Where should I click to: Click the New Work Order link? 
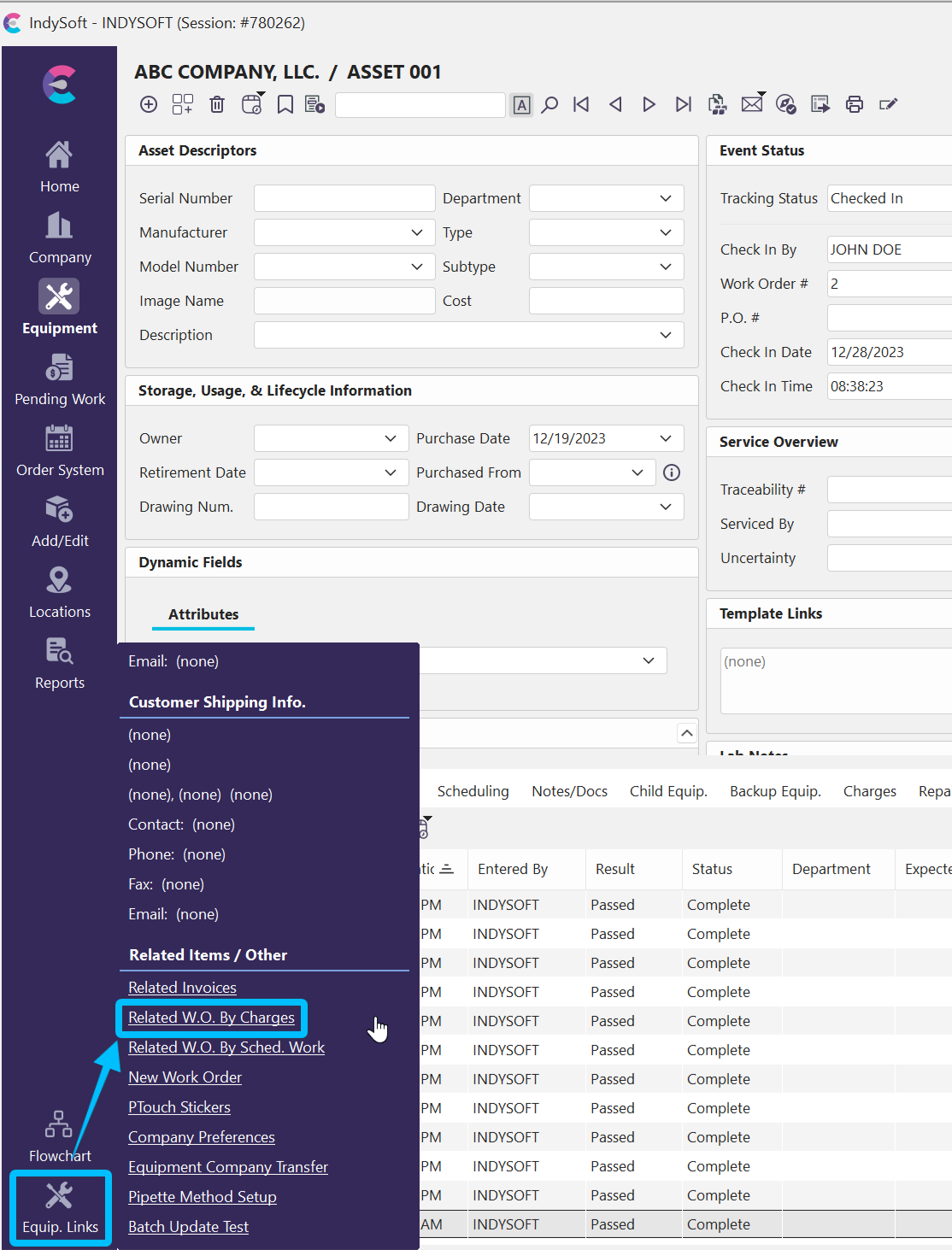click(x=185, y=1077)
